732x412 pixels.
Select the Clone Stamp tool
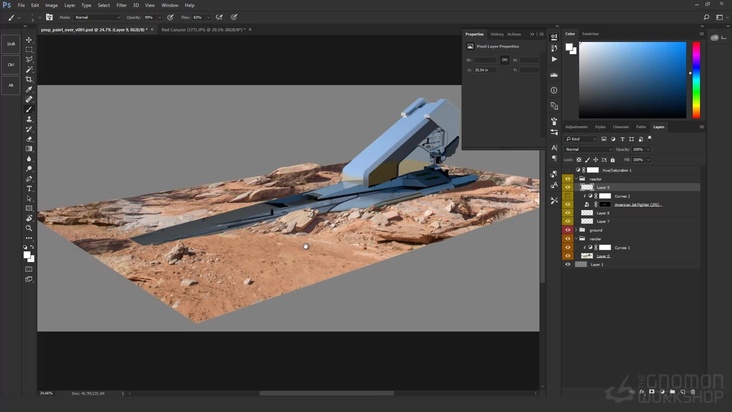(x=29, y=119)
